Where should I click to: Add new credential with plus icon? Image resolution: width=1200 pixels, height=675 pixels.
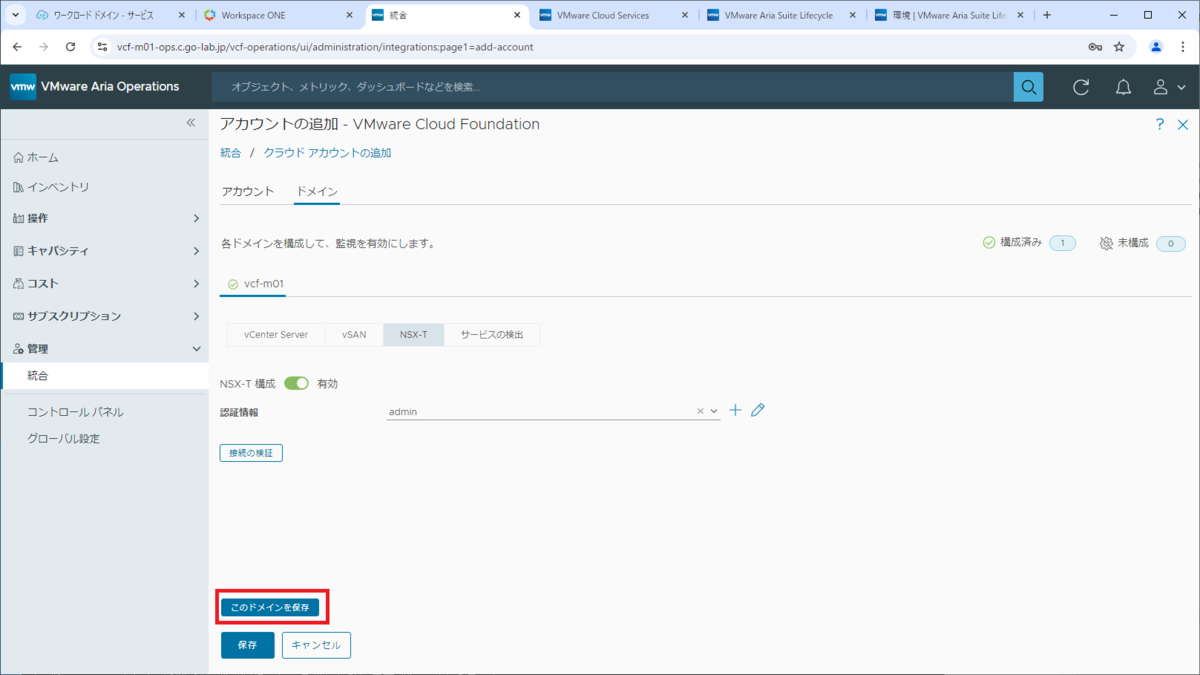coord(735,410)
